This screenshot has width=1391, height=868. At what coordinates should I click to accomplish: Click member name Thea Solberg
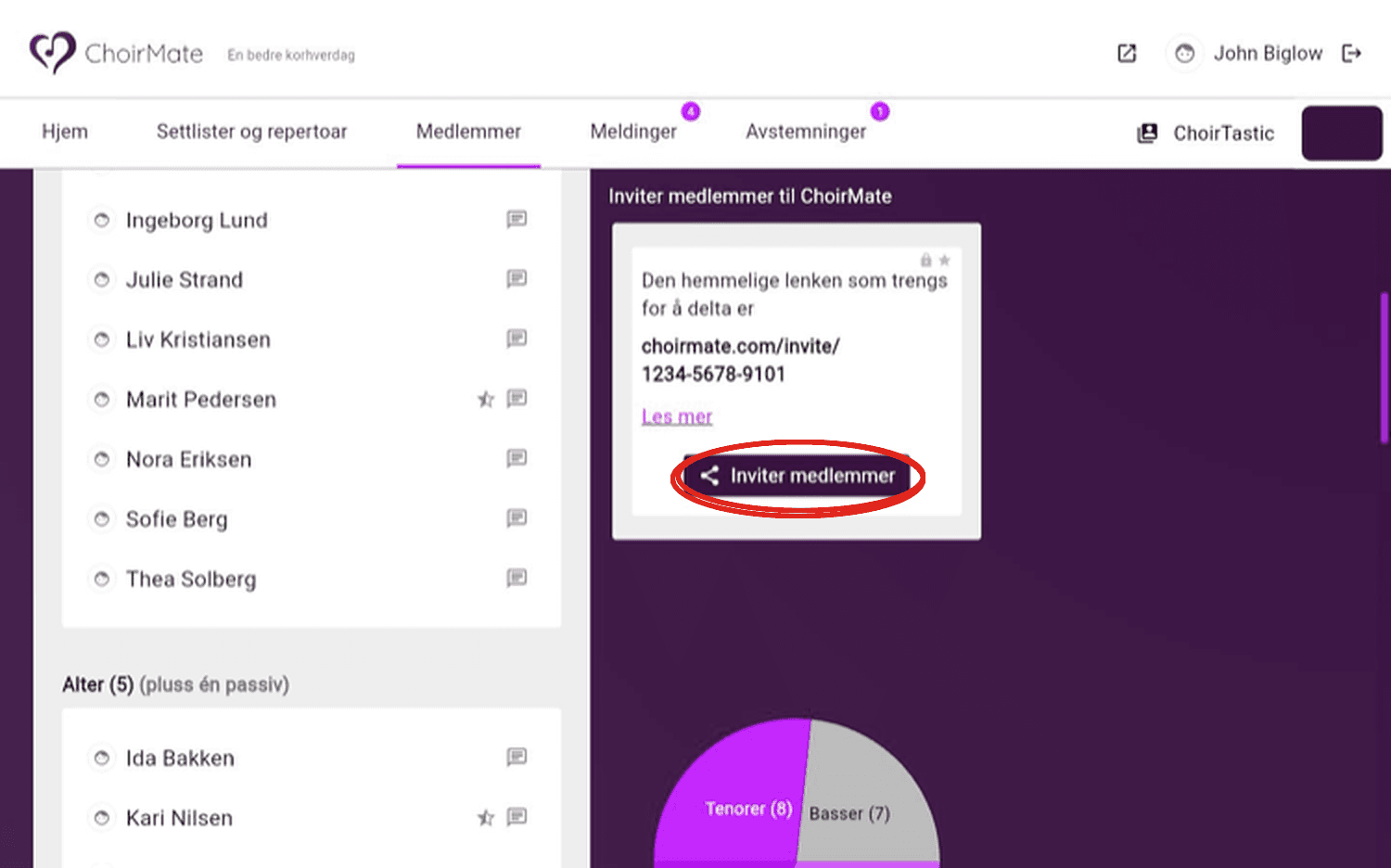coord(191,580)
